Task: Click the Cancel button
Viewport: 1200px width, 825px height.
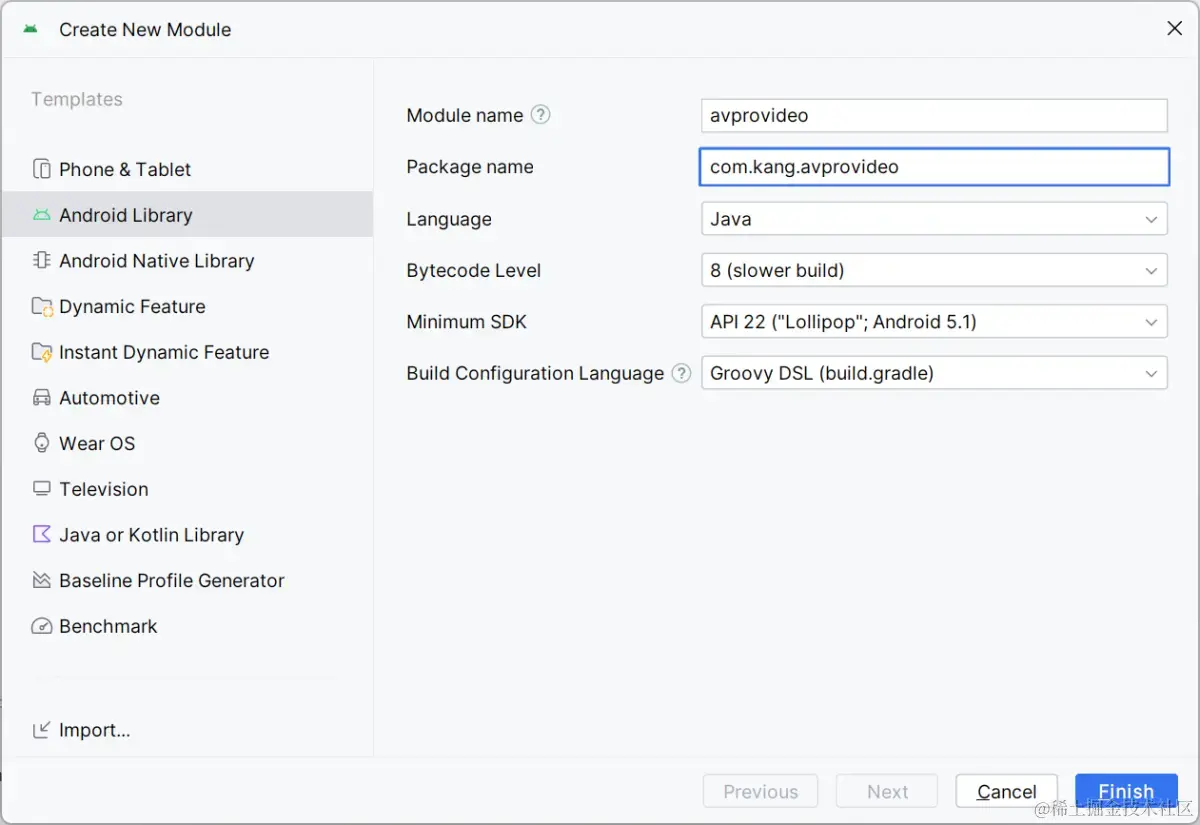Action: point(1006,791)
